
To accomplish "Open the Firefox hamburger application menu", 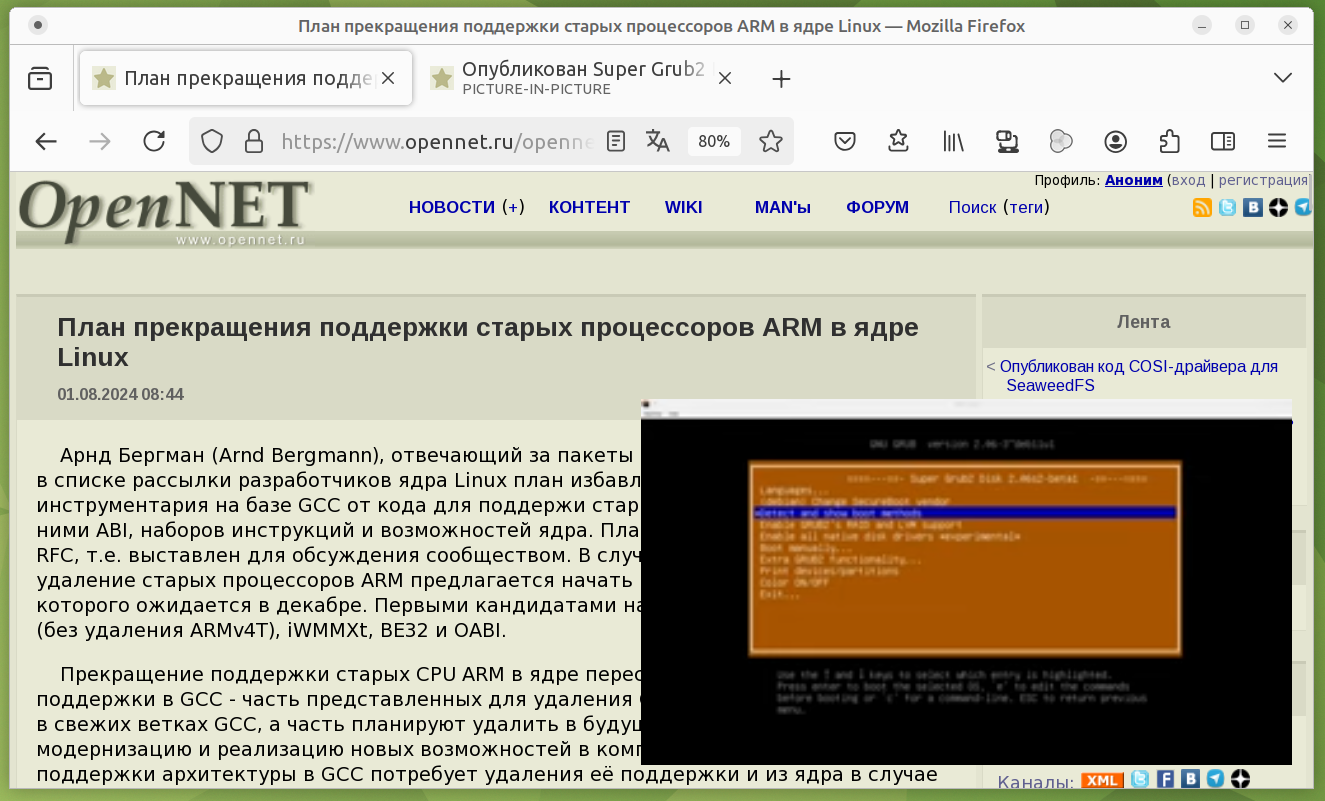I will pyautogui.click(x=1276, y=141).
